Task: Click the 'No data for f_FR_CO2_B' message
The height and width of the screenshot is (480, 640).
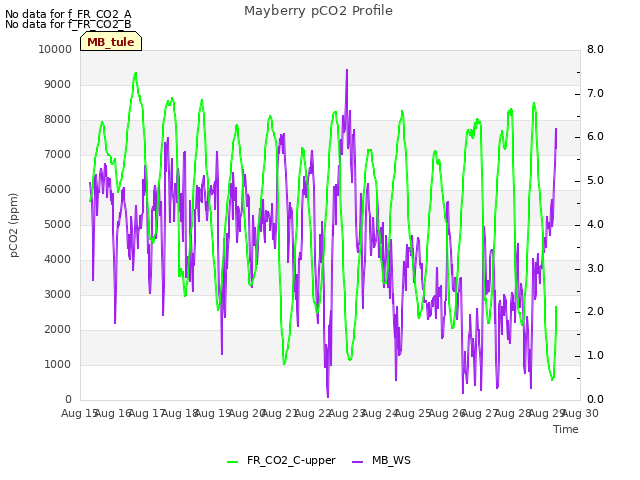Action: pos(68,24)
